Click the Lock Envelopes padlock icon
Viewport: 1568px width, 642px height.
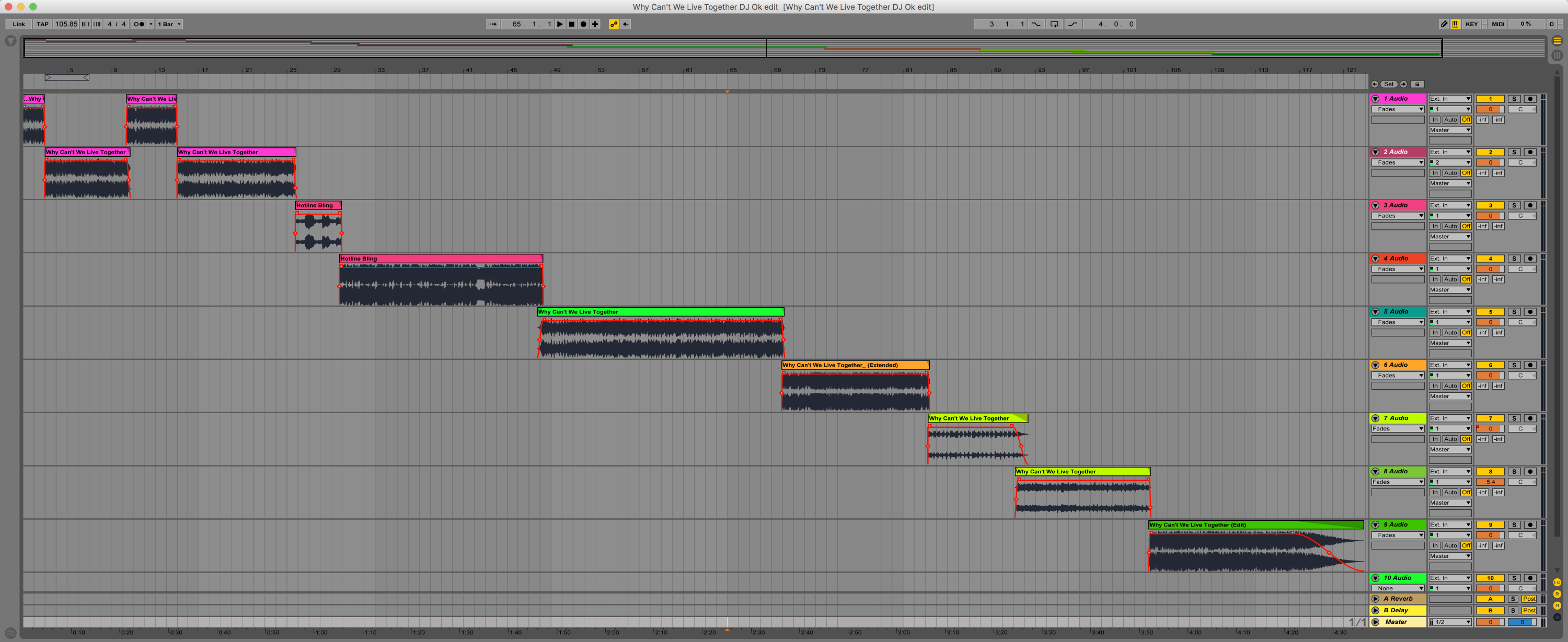(x=1417, y=84)
